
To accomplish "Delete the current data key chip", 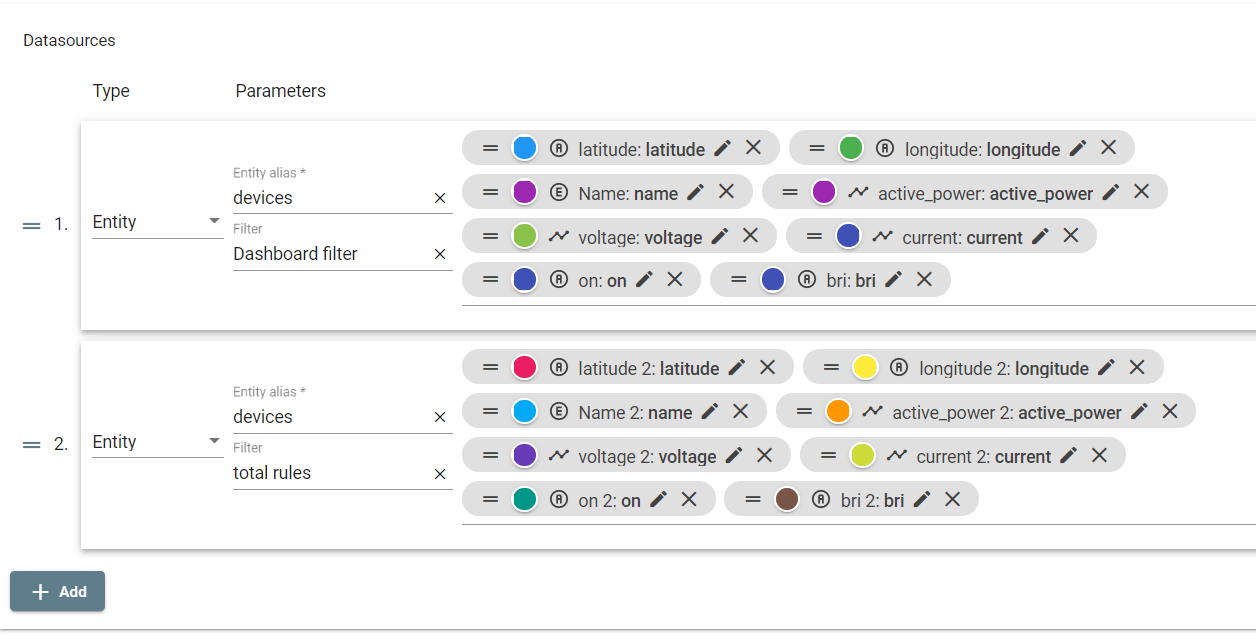I will 1071,236.
